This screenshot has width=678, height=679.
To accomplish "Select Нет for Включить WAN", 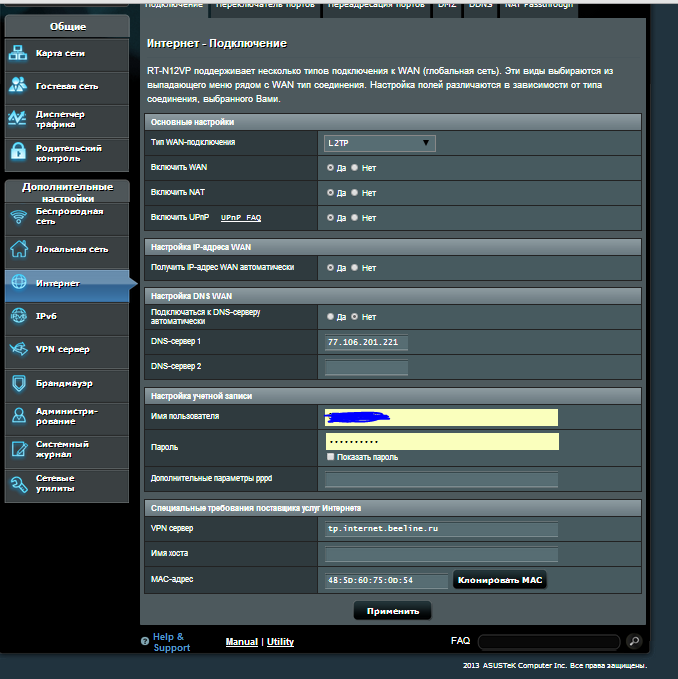I will tap(355, 168).
